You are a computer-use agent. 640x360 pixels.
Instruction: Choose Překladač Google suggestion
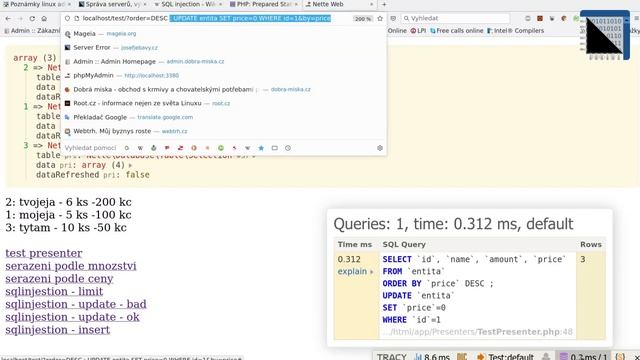[x=224, y=117]
